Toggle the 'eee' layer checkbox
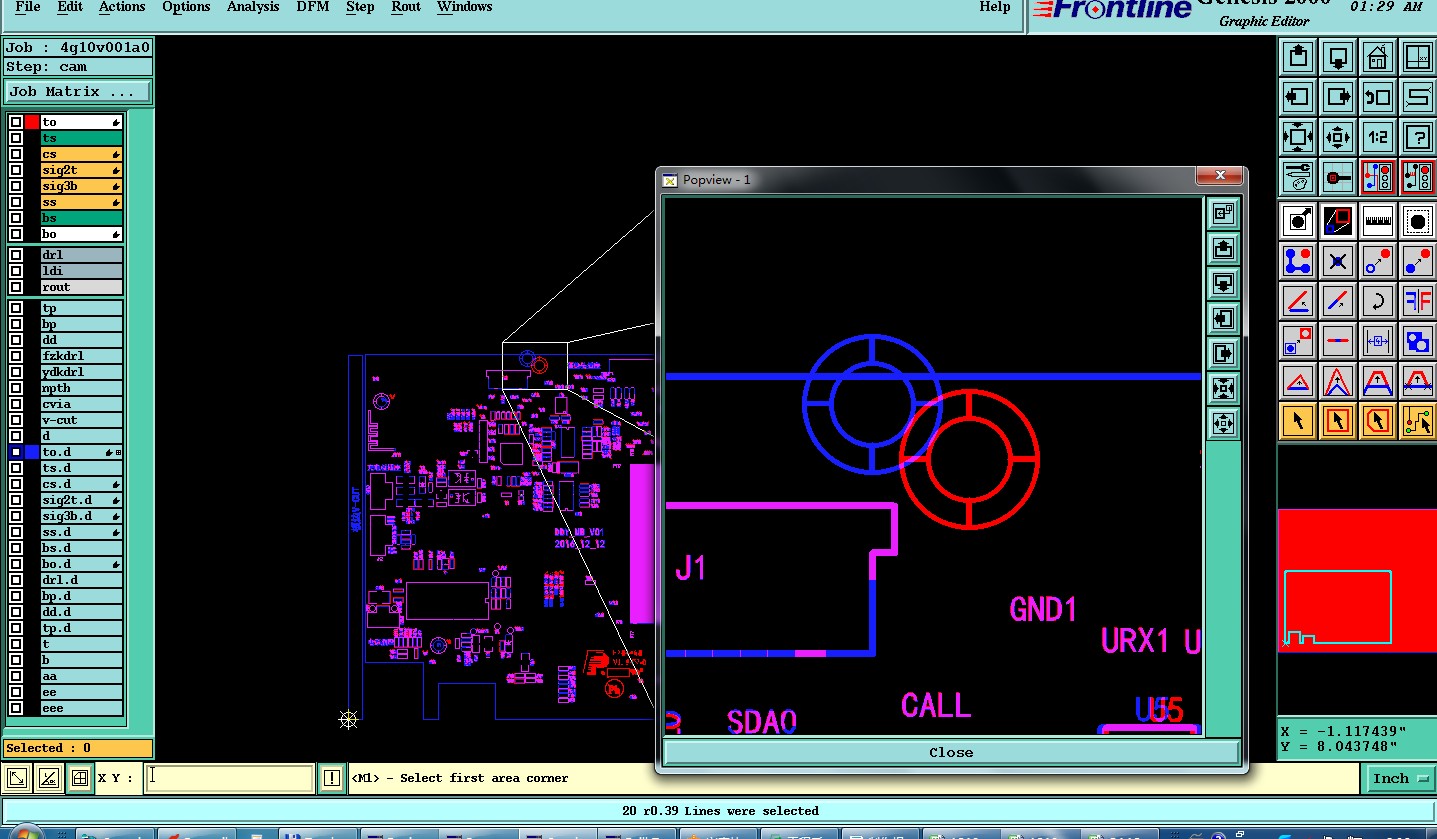 [x=16, y=708]
